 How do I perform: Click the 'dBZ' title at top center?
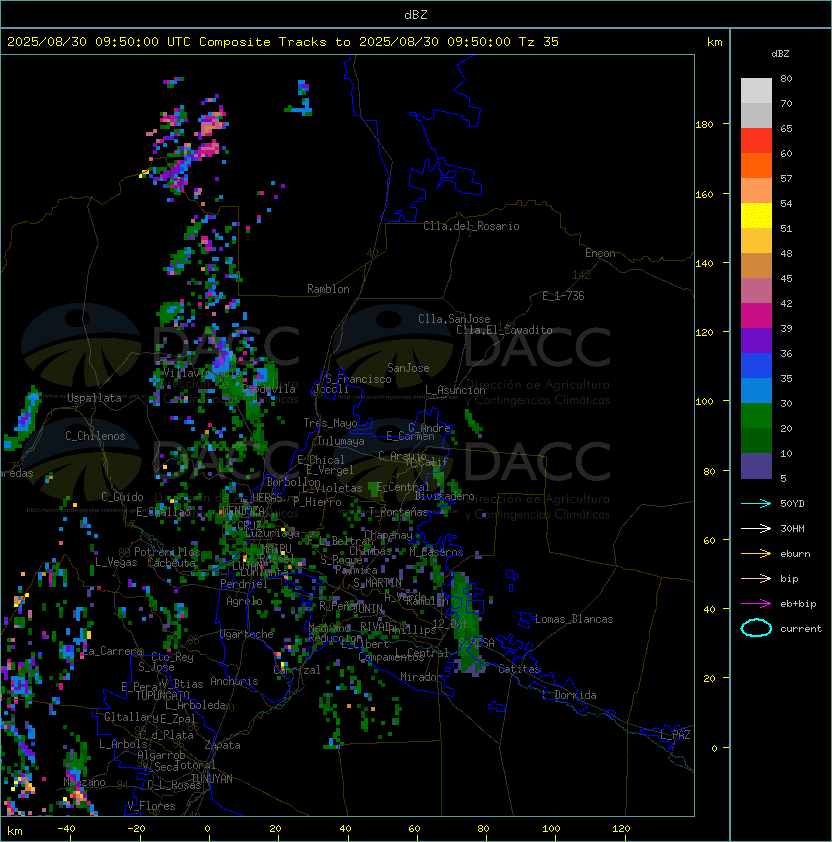[416, 15]
